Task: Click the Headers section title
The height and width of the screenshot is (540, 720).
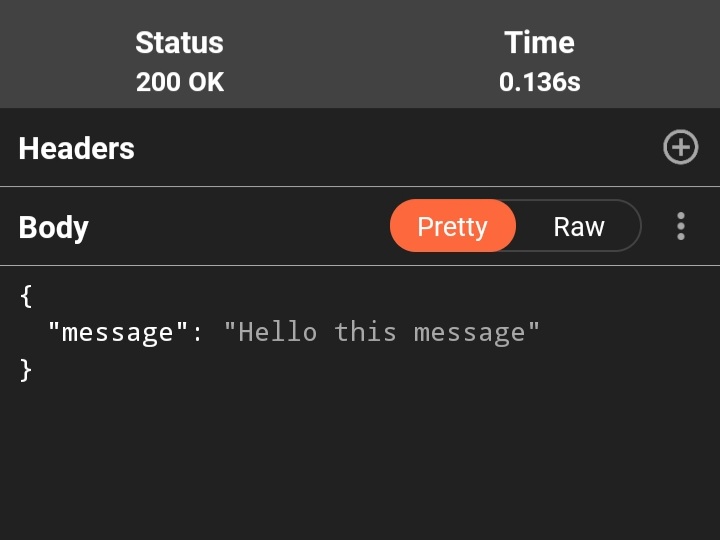Action: [x=76, y=148]
